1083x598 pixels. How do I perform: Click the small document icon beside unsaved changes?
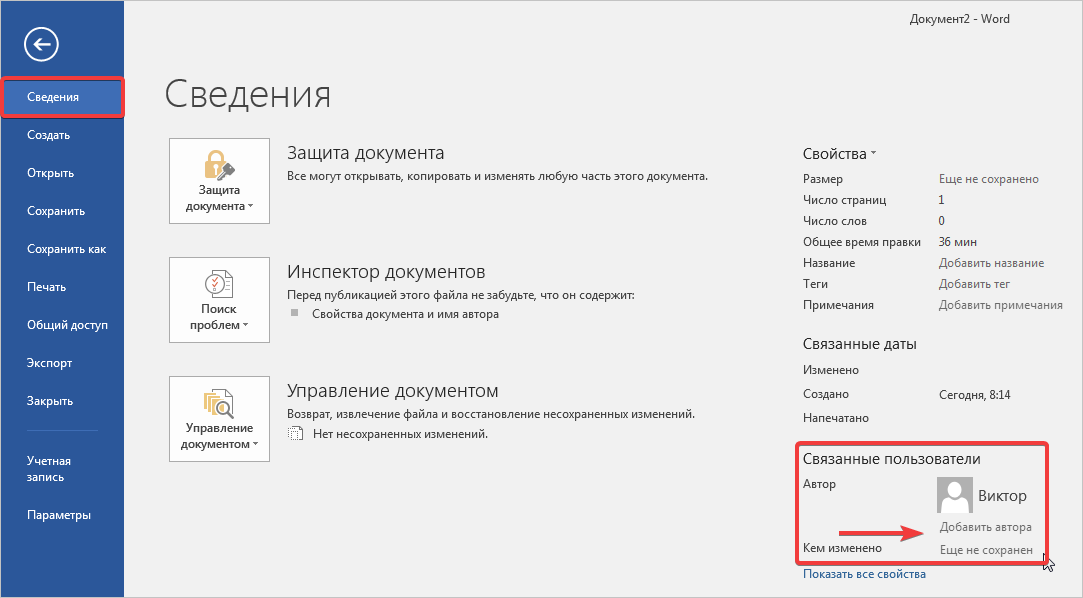(295, 434)
